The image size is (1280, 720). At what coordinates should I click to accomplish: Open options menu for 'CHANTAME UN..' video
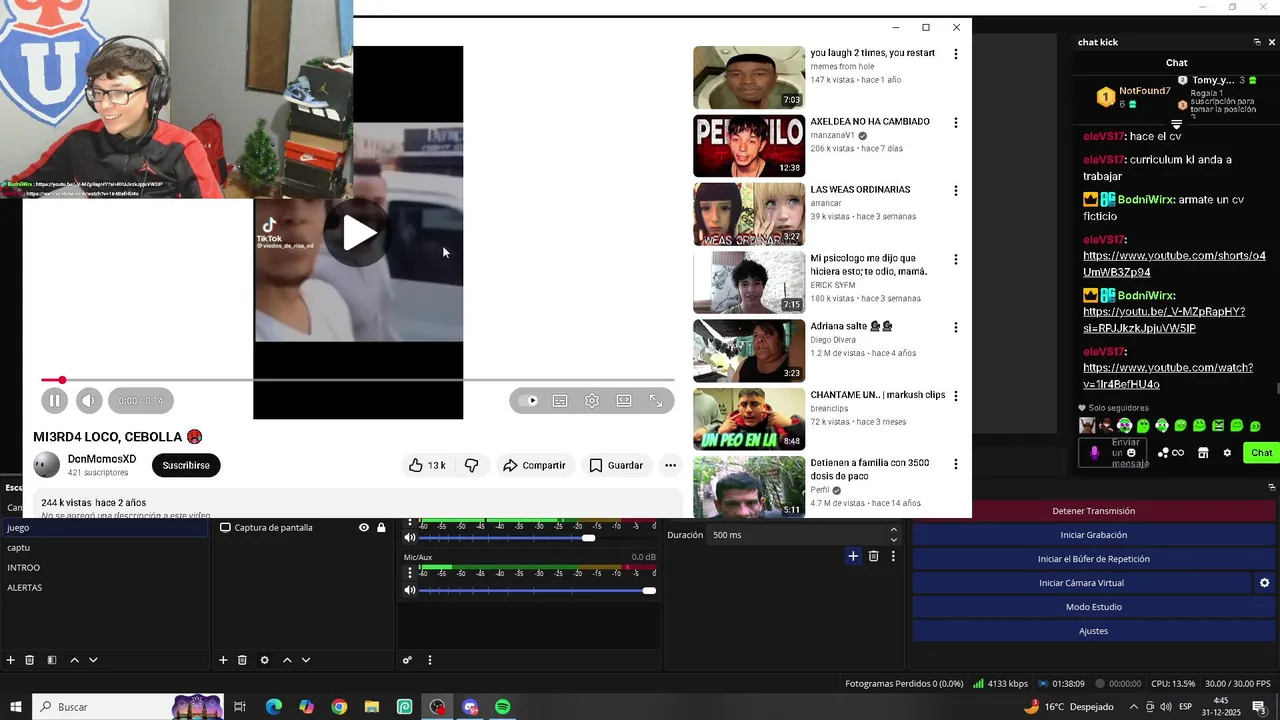pos(955,396)
